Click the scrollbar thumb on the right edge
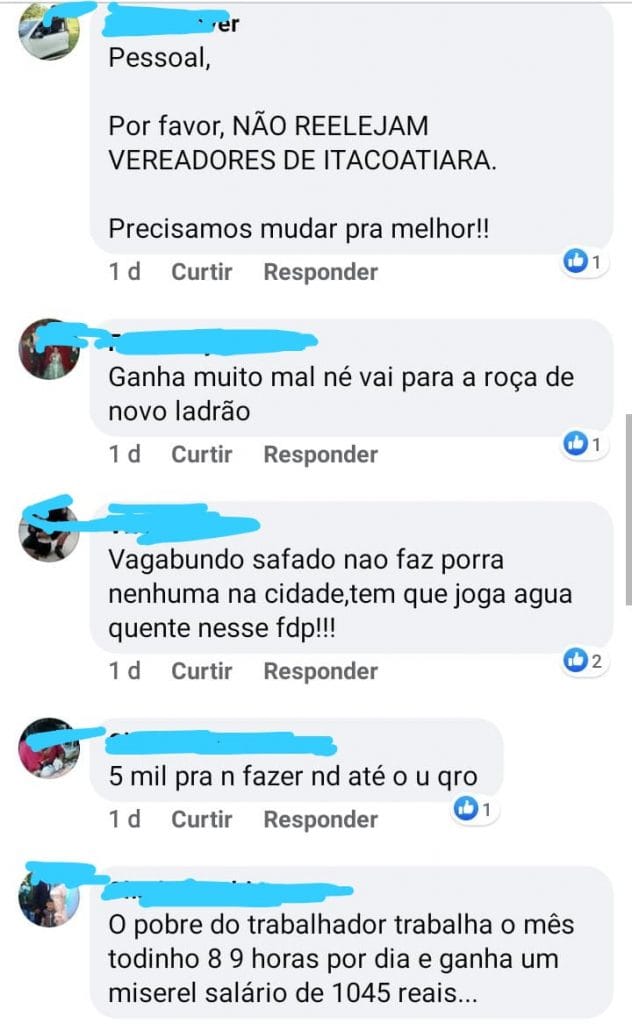632x1024 pixels. pos(628,509)
